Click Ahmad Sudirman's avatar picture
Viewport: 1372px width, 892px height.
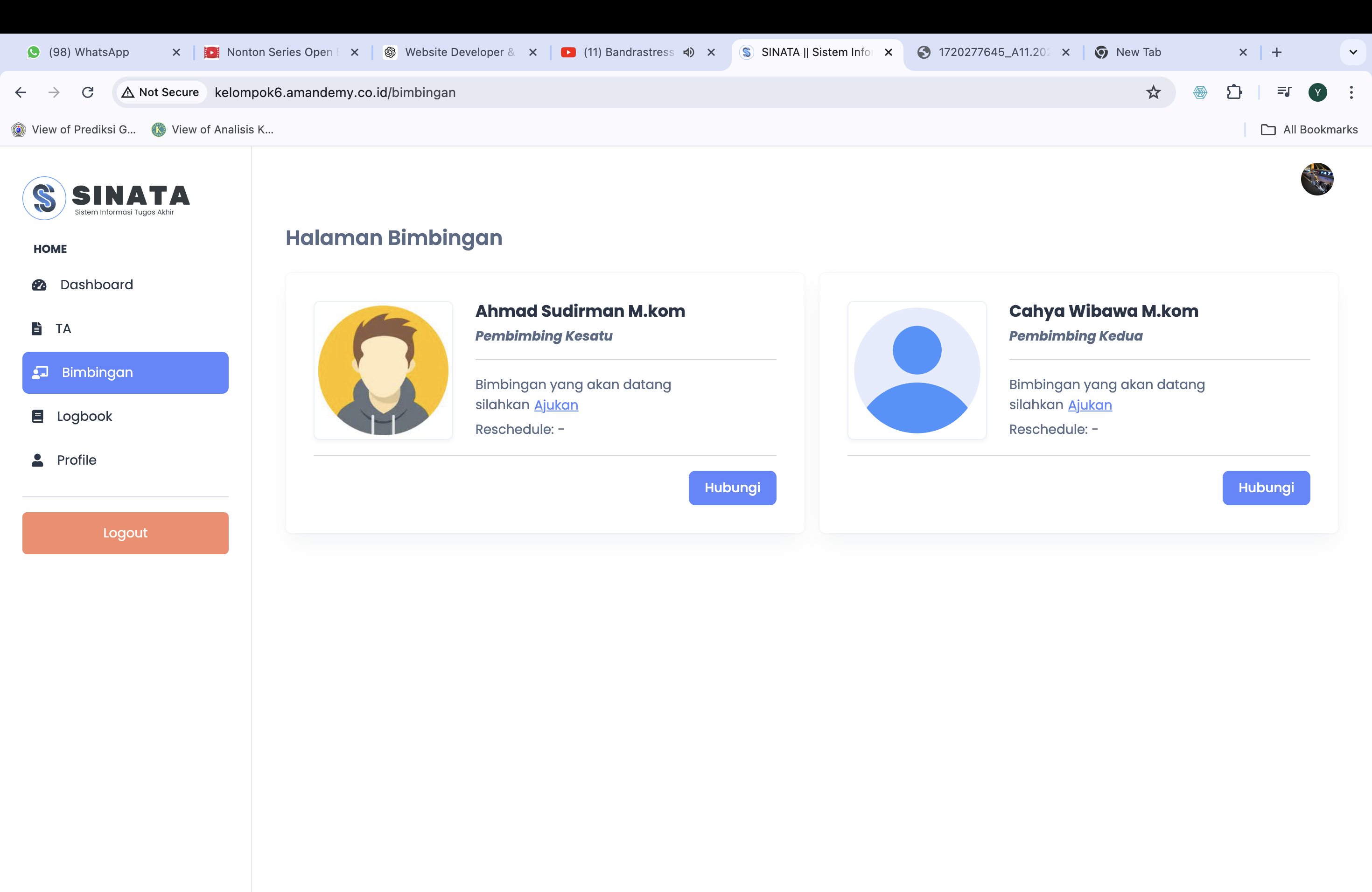(x=383, y=370)
